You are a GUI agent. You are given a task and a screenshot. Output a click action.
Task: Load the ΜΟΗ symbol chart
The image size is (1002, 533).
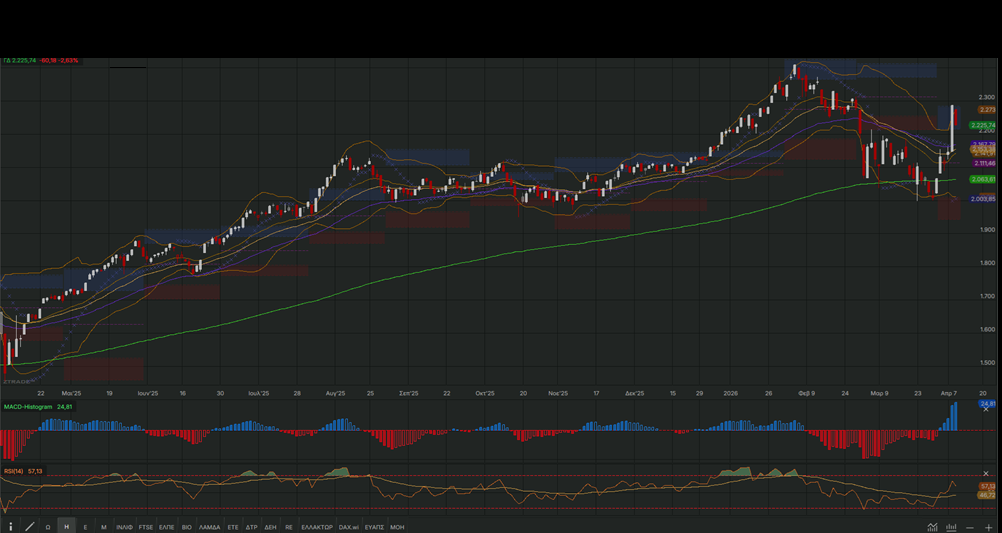[397, 527]
